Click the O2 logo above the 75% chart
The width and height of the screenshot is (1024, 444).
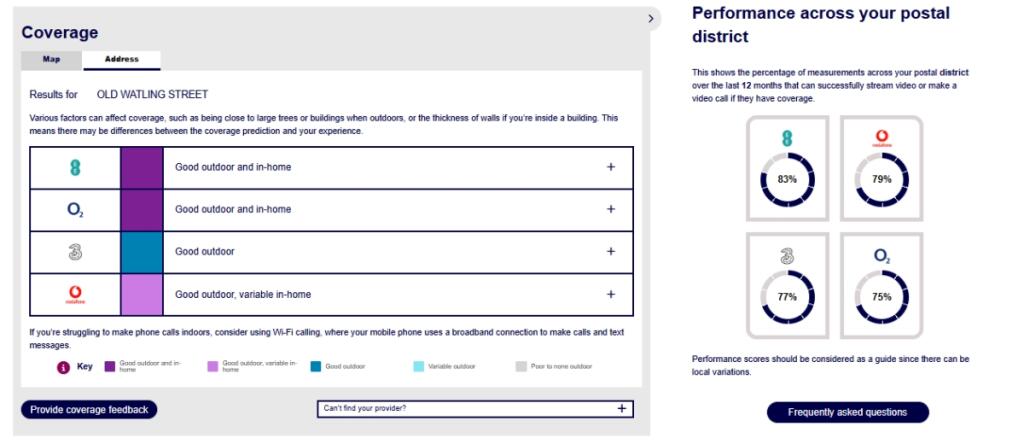coord(882,256)
